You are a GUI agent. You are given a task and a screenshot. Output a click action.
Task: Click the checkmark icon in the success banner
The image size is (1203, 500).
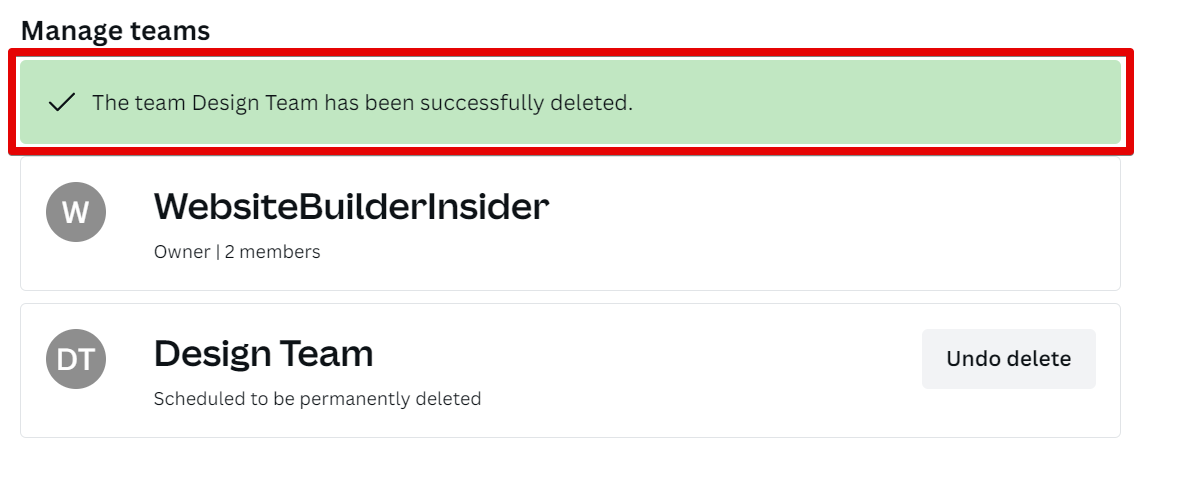click(62, 102)
